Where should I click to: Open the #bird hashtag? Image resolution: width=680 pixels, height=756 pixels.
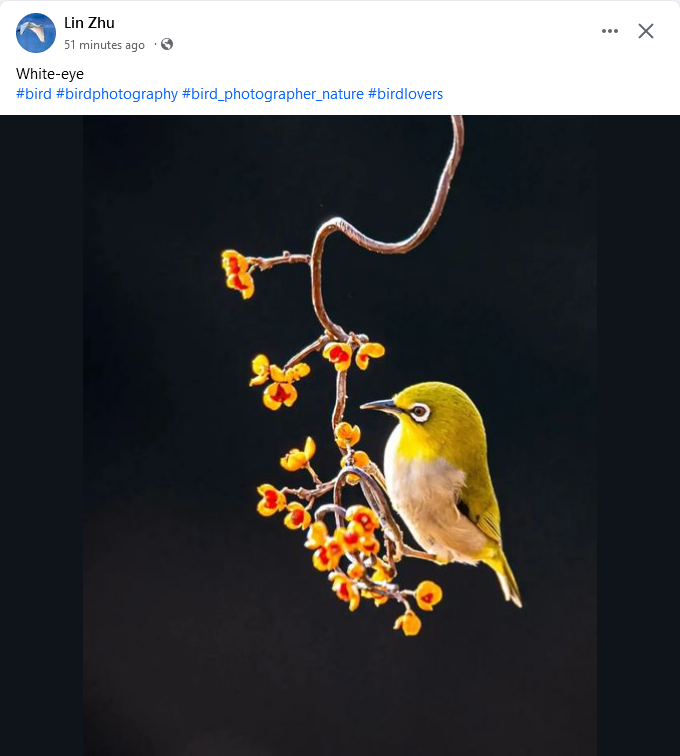click(x=34, y=94)
